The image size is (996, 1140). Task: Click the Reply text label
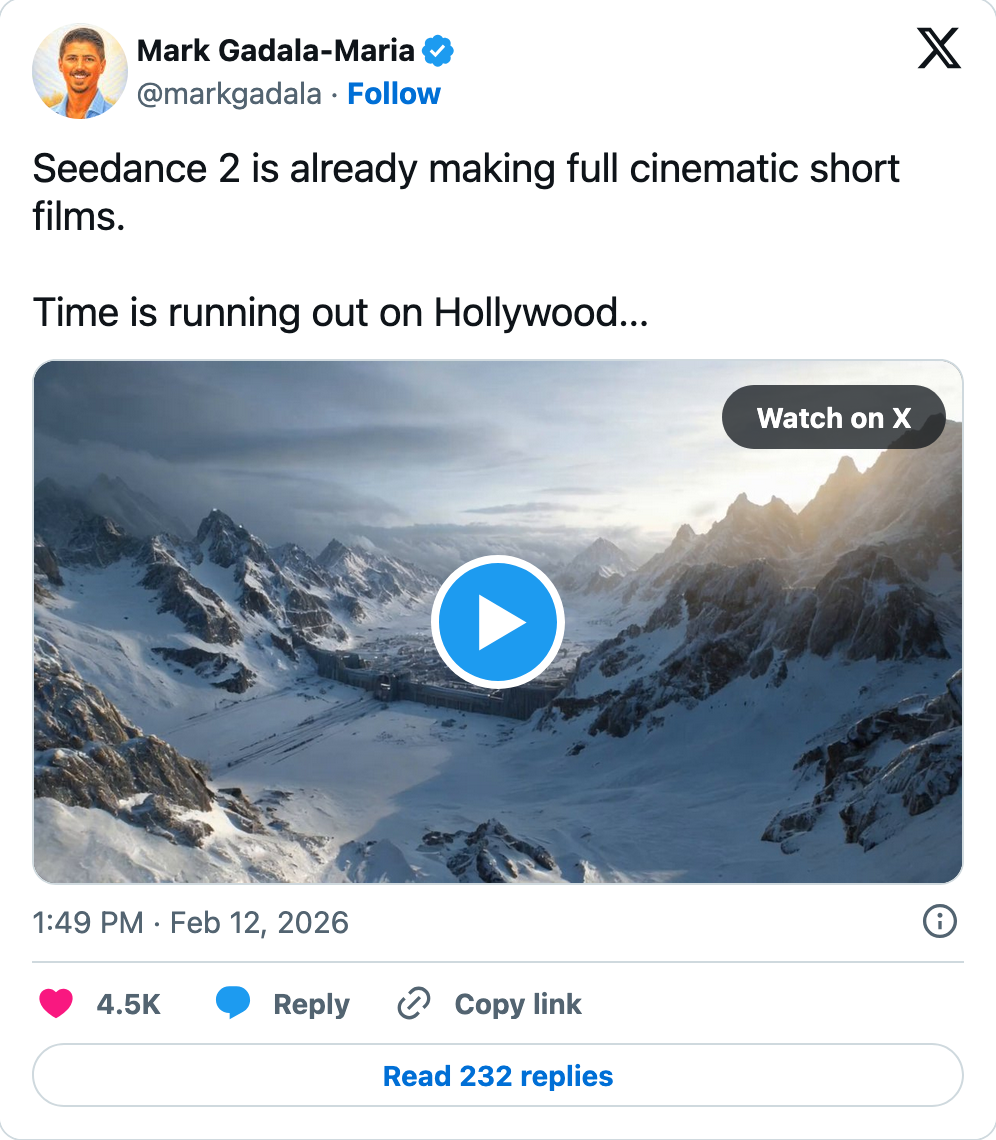click(x=311, y=1004)
